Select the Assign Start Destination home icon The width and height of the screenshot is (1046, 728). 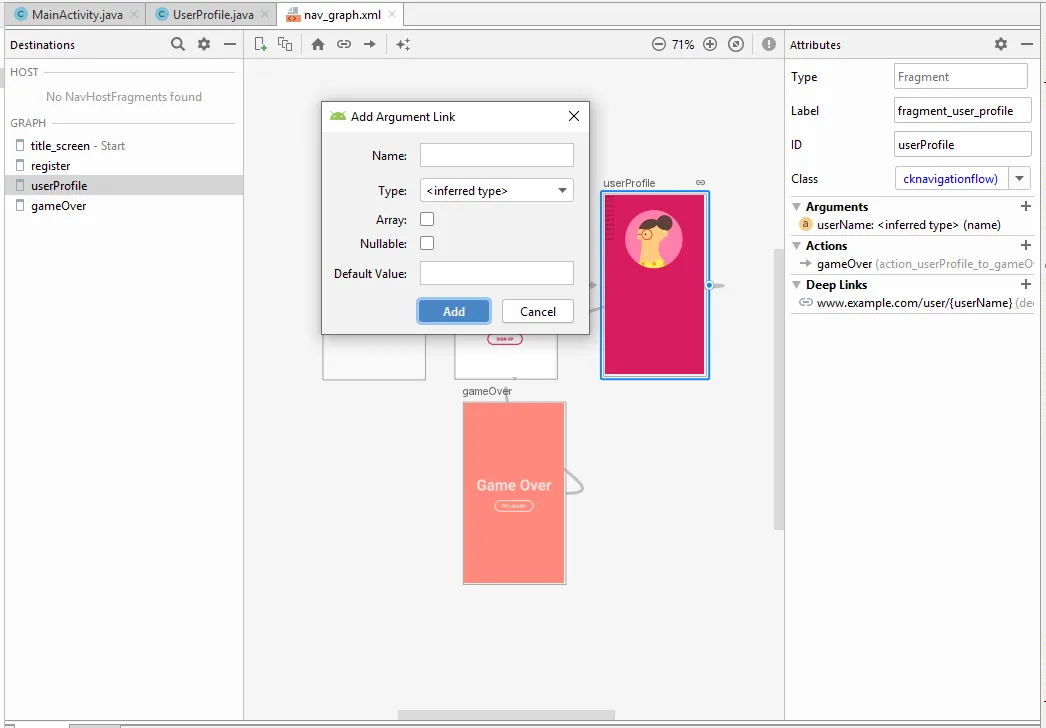coord(317,44)
